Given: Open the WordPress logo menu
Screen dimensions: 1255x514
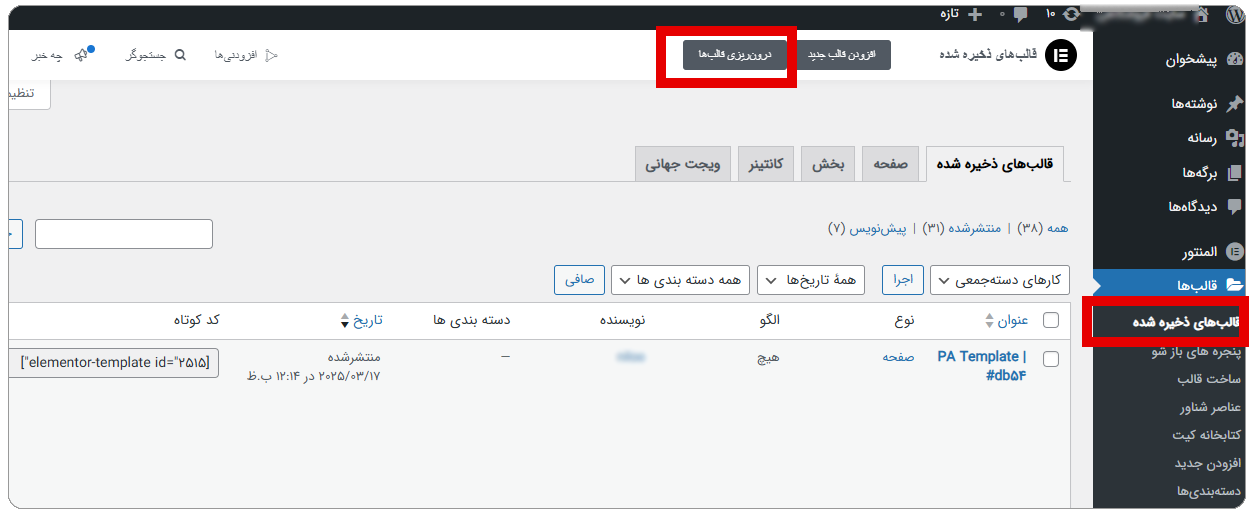Looking at the screenshot, I should pos(1234,14).
